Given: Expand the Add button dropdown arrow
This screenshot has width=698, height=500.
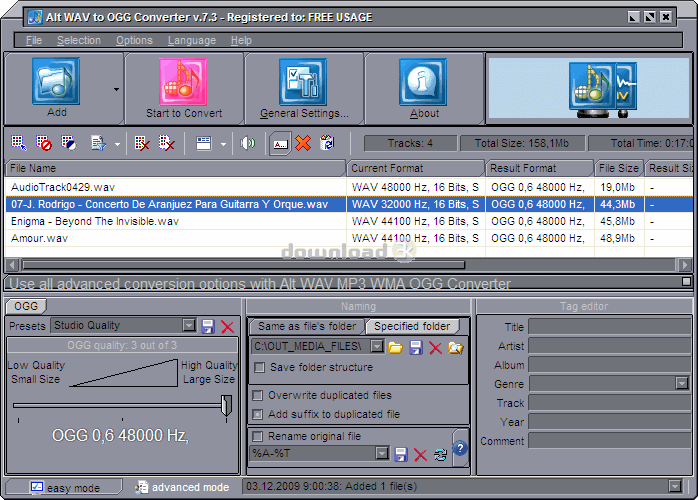Looking at the screenshot, I should pyautogui.click(x=116, y=89).
